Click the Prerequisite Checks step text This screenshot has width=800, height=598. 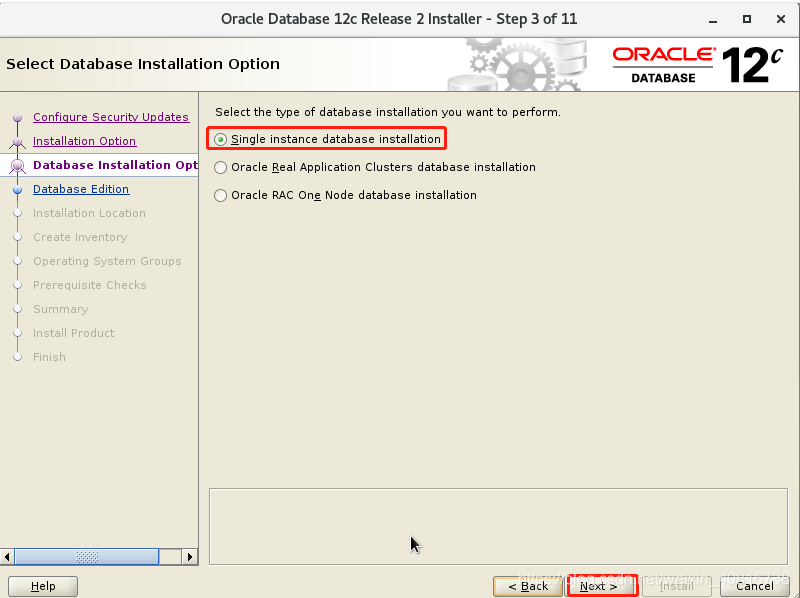coord(90,285)
